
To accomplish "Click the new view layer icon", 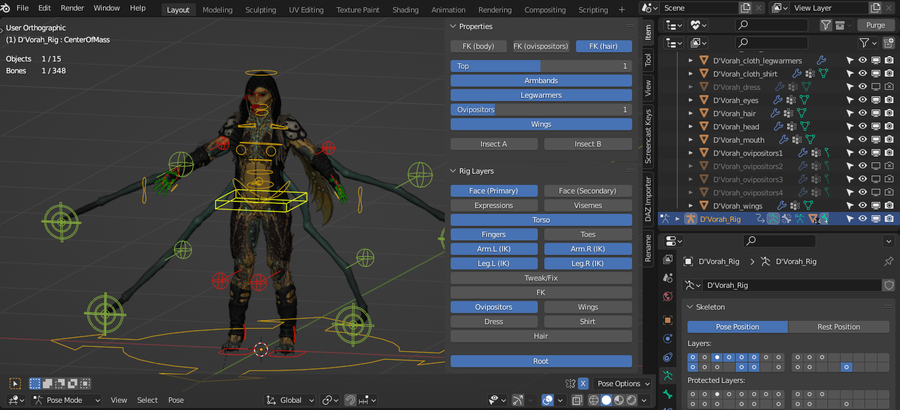I will tap(875, 8).
